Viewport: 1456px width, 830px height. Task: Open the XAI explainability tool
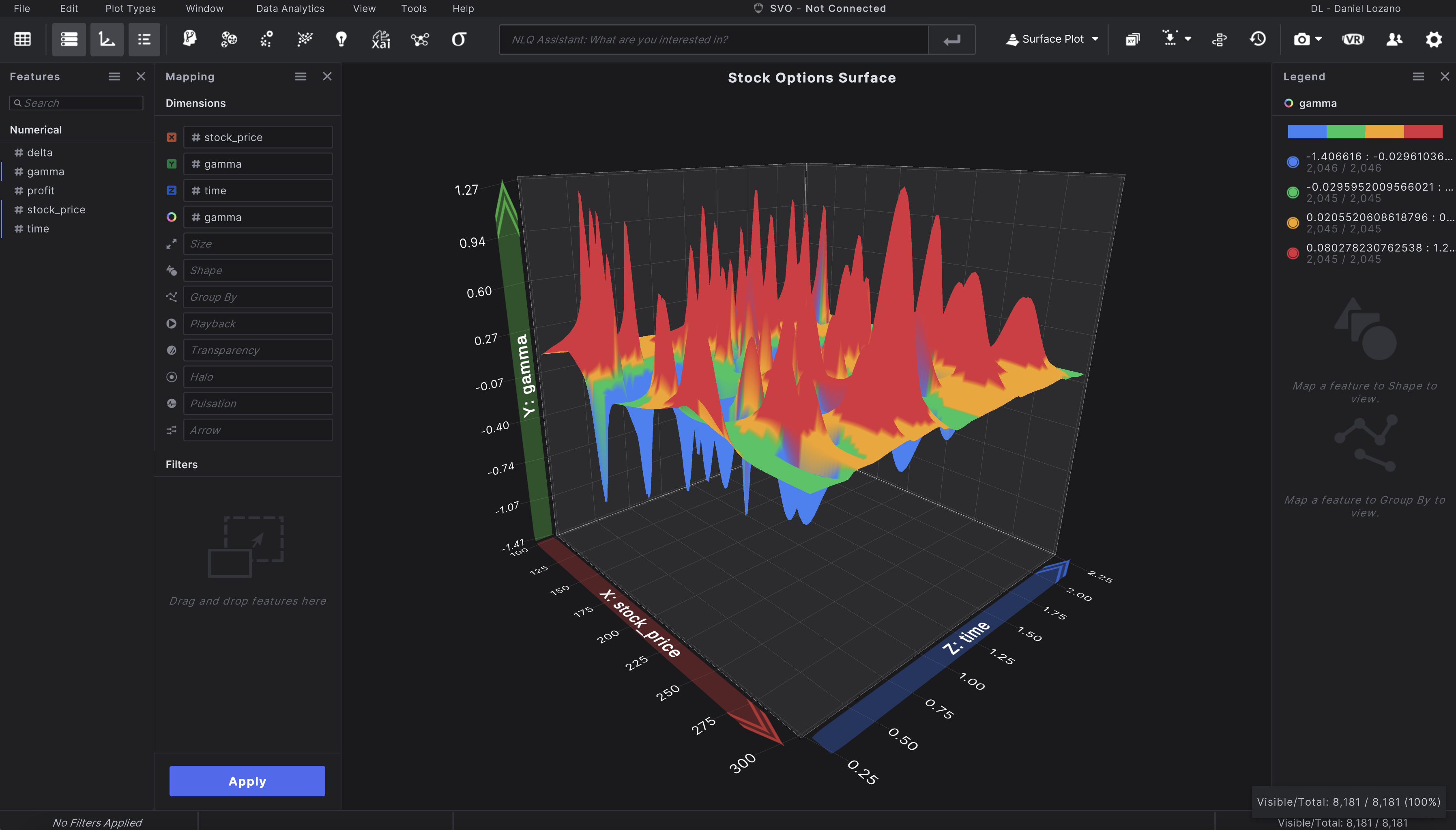tap(380, 39)
